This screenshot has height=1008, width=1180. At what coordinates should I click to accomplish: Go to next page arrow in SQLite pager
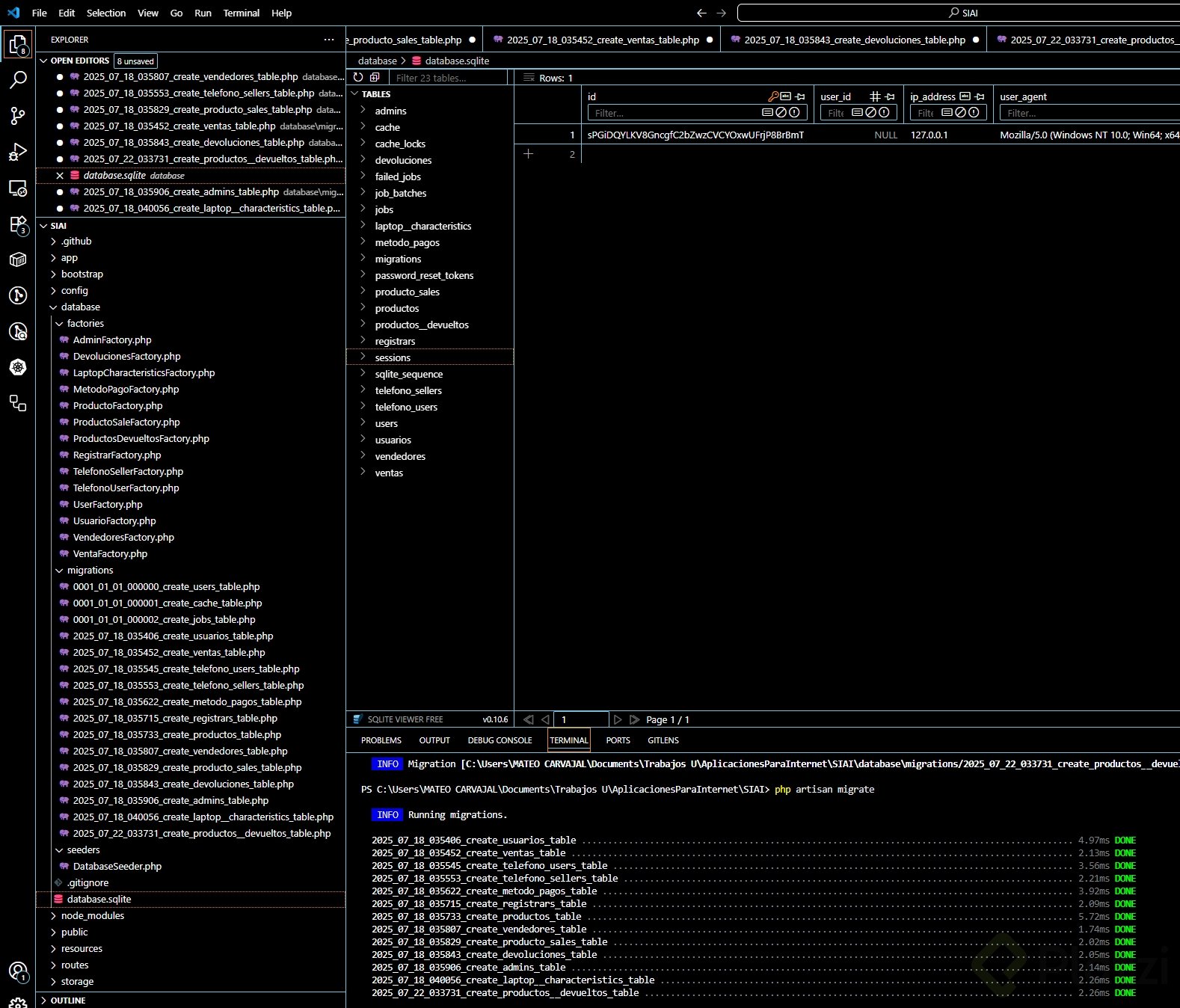tap(618, 719)
